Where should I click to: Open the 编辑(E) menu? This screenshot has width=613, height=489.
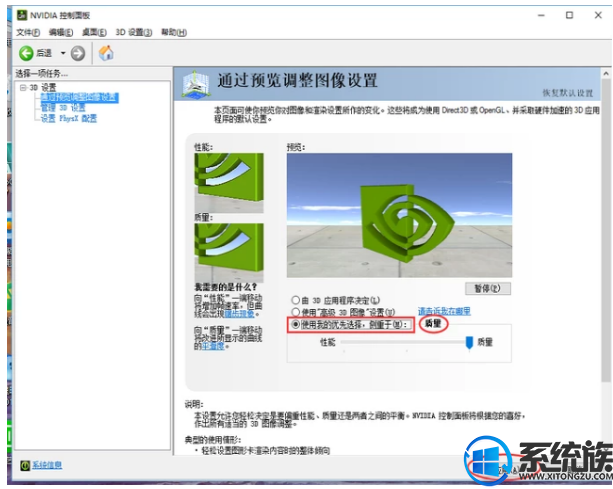click(x=61, y=32)
